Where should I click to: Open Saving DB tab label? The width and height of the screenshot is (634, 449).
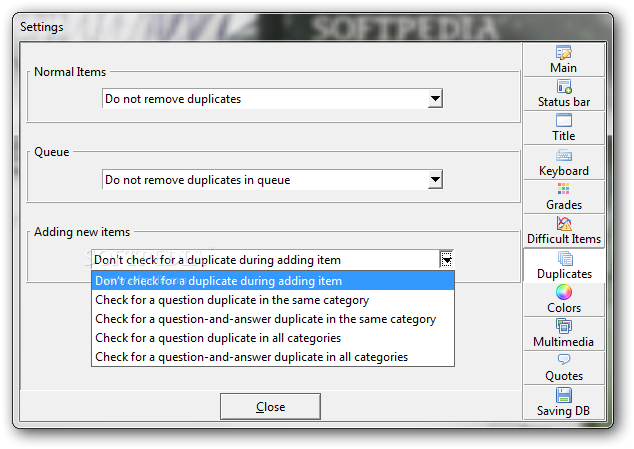tap(563, 411)
